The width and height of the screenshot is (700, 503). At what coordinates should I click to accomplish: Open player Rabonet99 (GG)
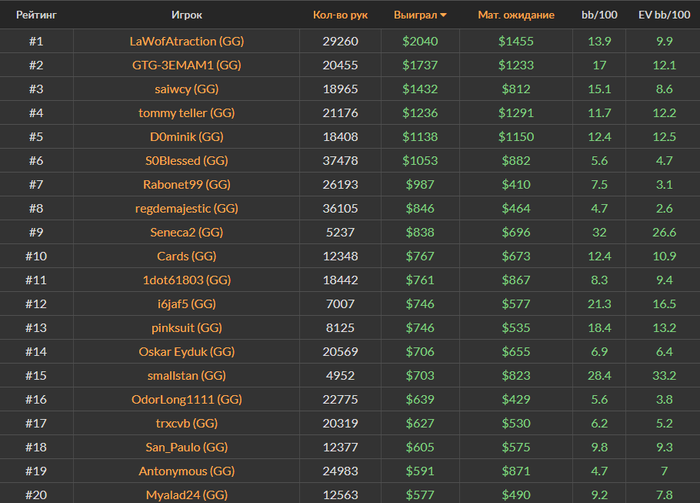pyautogui.click(x=187, y=185)
